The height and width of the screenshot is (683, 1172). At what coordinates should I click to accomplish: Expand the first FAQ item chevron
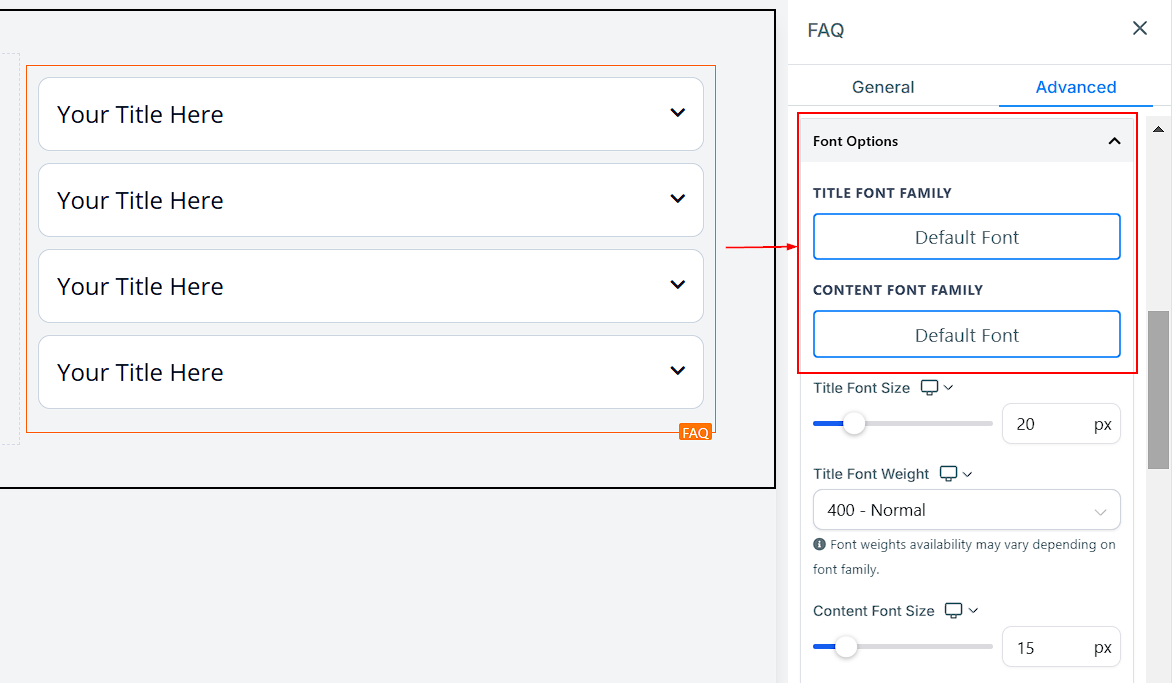[677, 113]
